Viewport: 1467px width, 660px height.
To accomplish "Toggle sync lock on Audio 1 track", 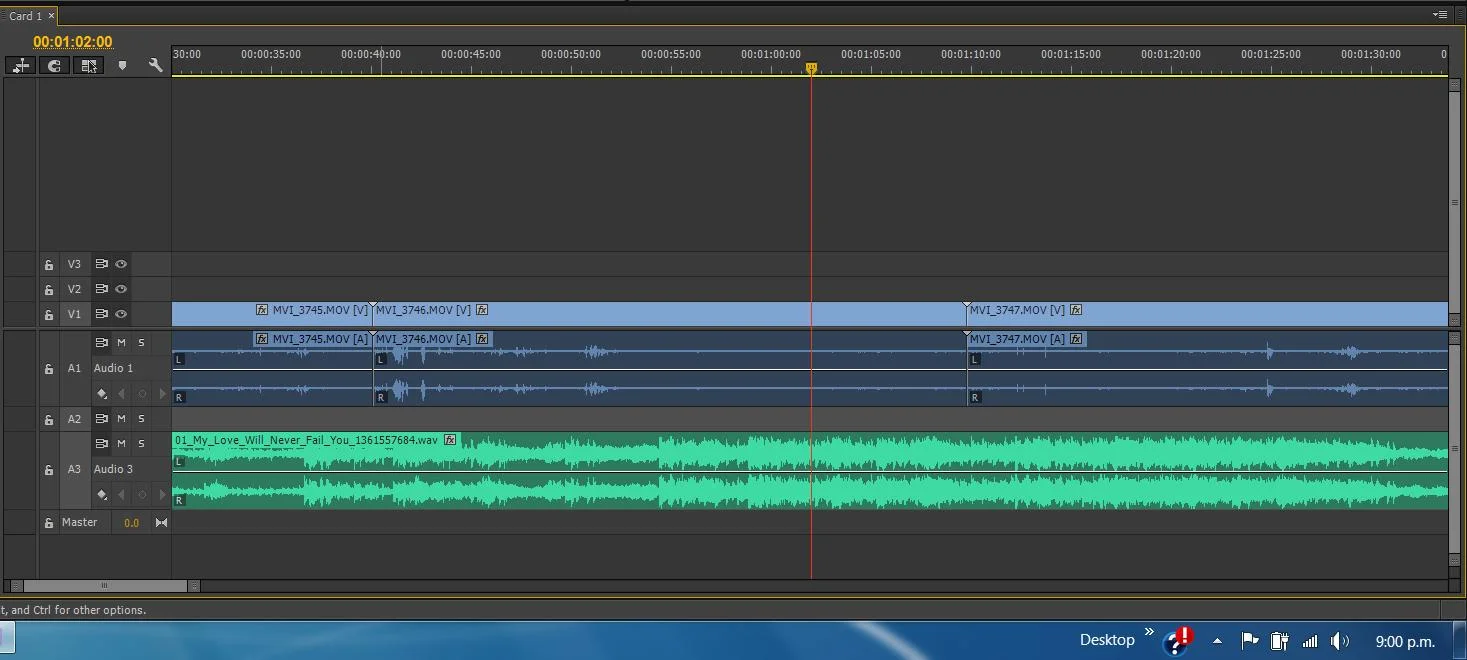I will 101,342.
